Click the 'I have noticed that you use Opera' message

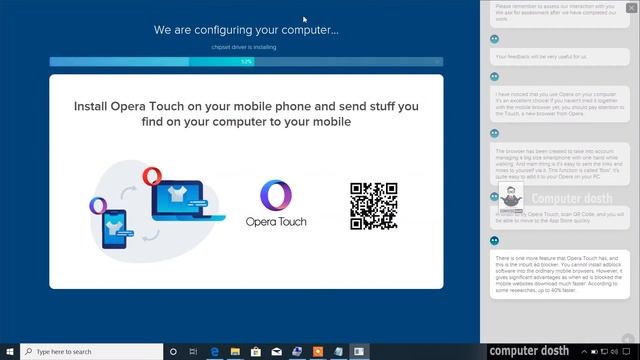point(560,104)
